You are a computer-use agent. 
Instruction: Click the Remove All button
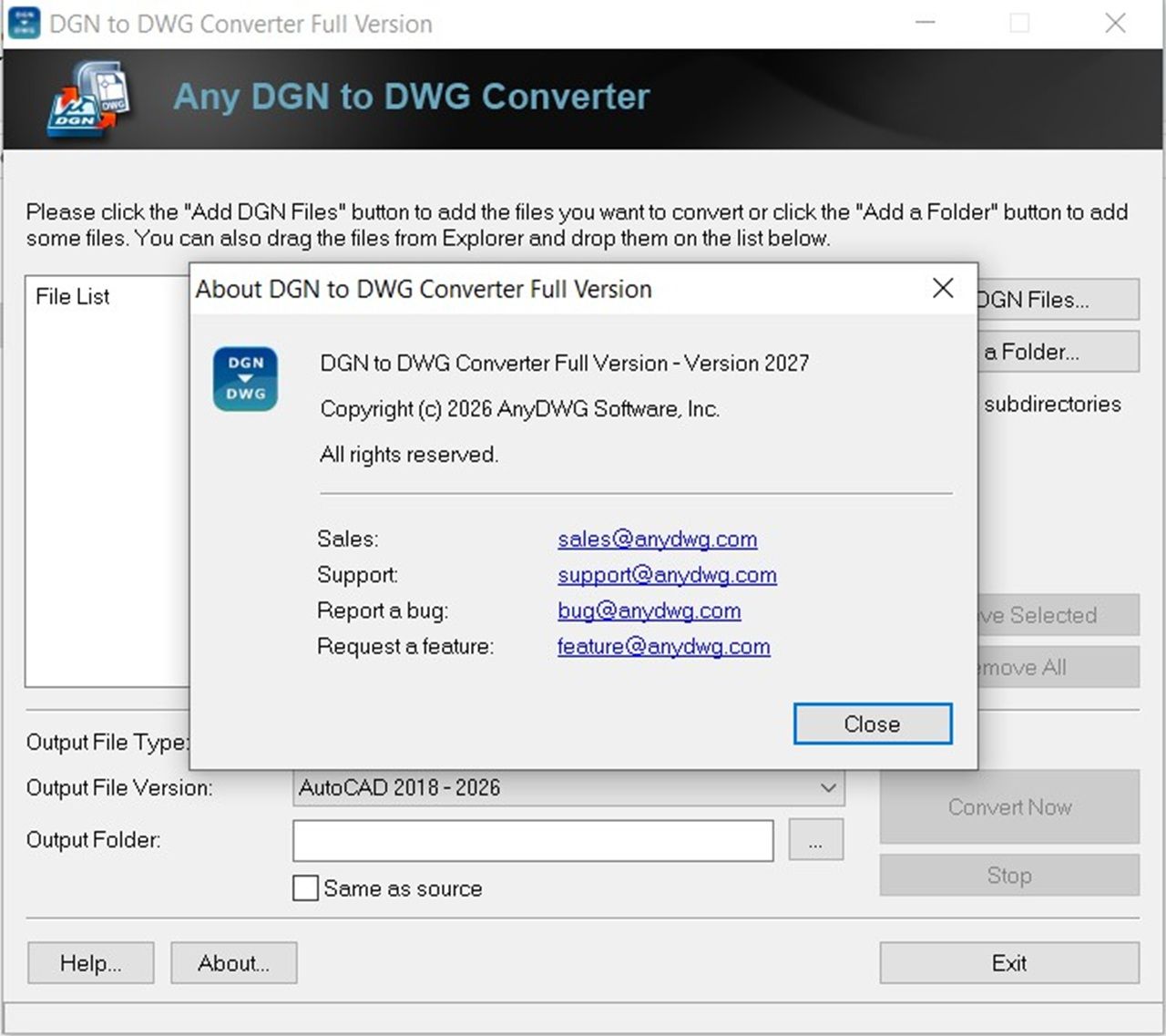(1058, 667)
